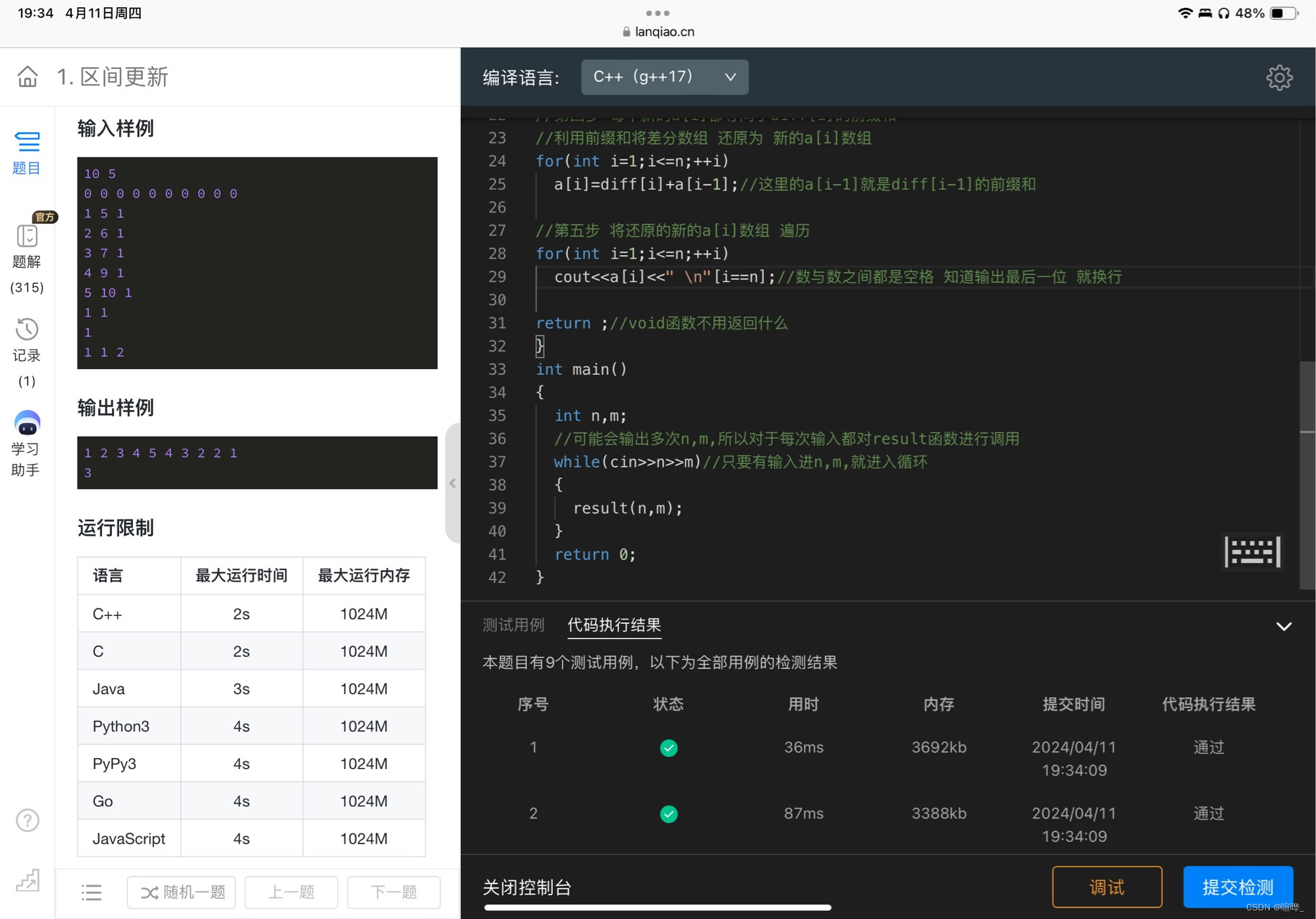1316x919 pixels.
Task: Open the ranking stairs icon at bottom left
Action: point(27,880)
